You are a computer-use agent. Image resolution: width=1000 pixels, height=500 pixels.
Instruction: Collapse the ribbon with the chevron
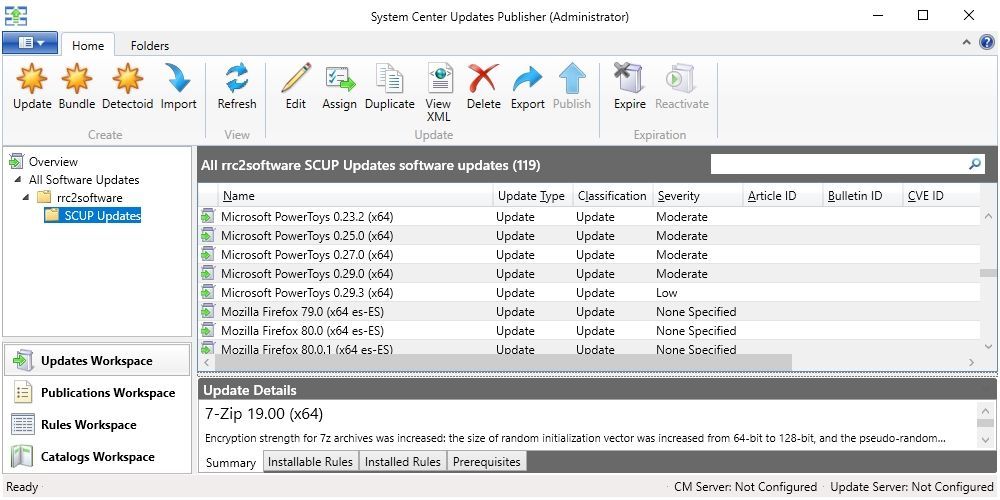click(966, 43)
